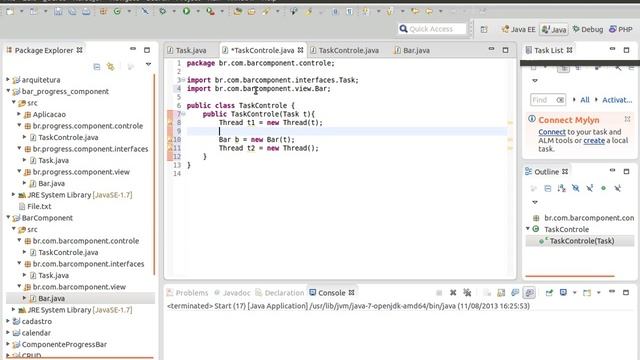Switch to Debug perspective
This screenshot has height=360, width=640.
(588, 29)
